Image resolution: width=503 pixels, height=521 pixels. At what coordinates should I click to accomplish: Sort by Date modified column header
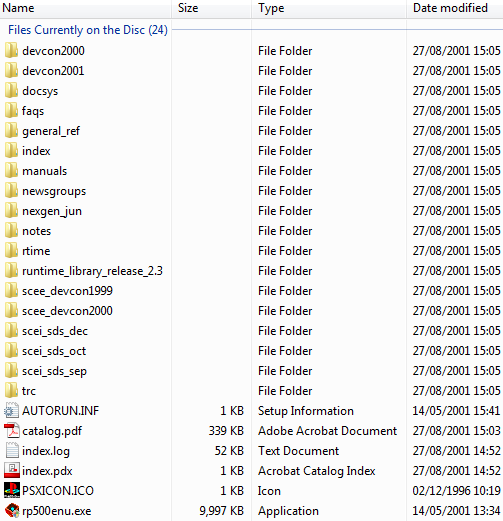tap(455, 8)
